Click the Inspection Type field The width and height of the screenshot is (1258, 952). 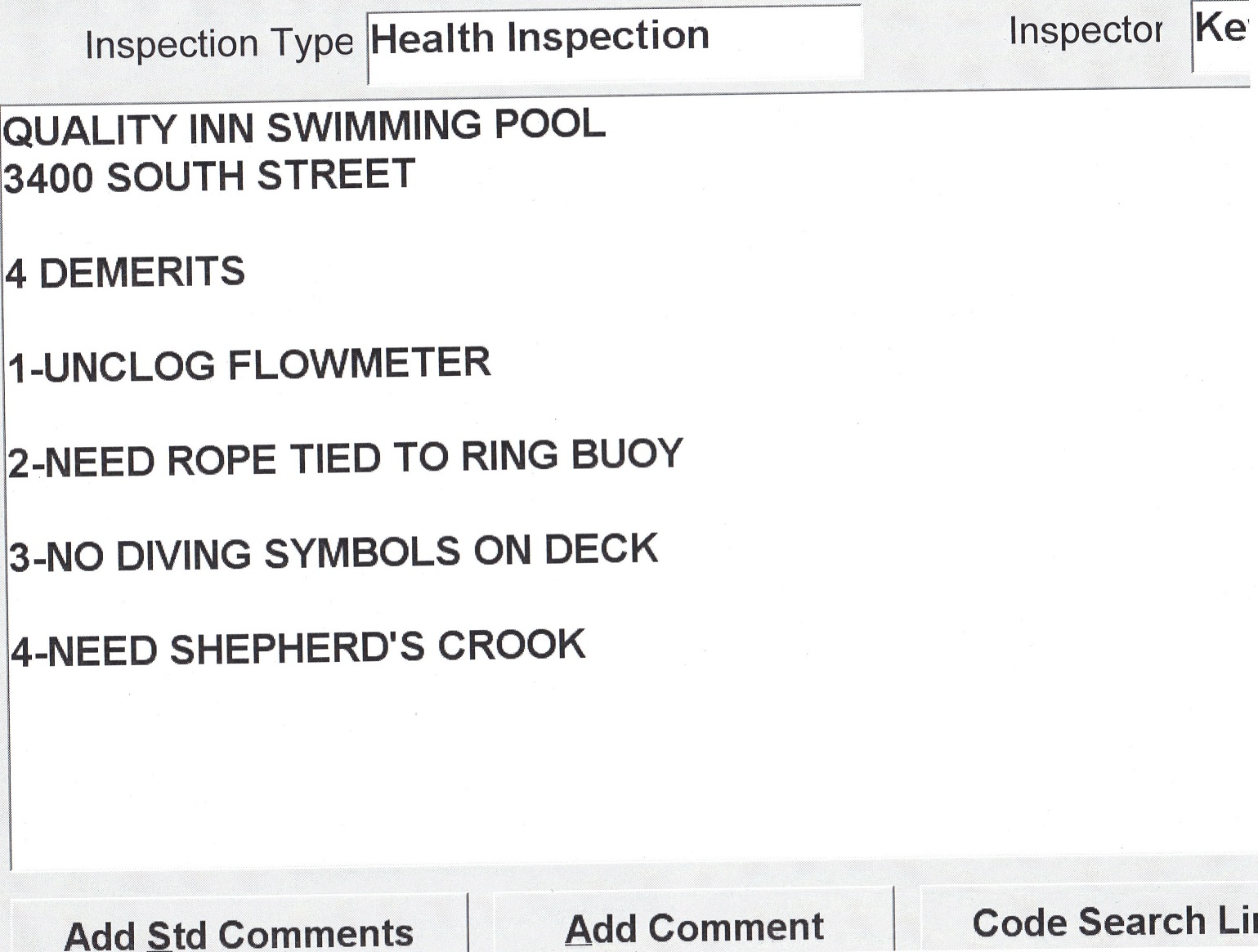click(613, 41)
